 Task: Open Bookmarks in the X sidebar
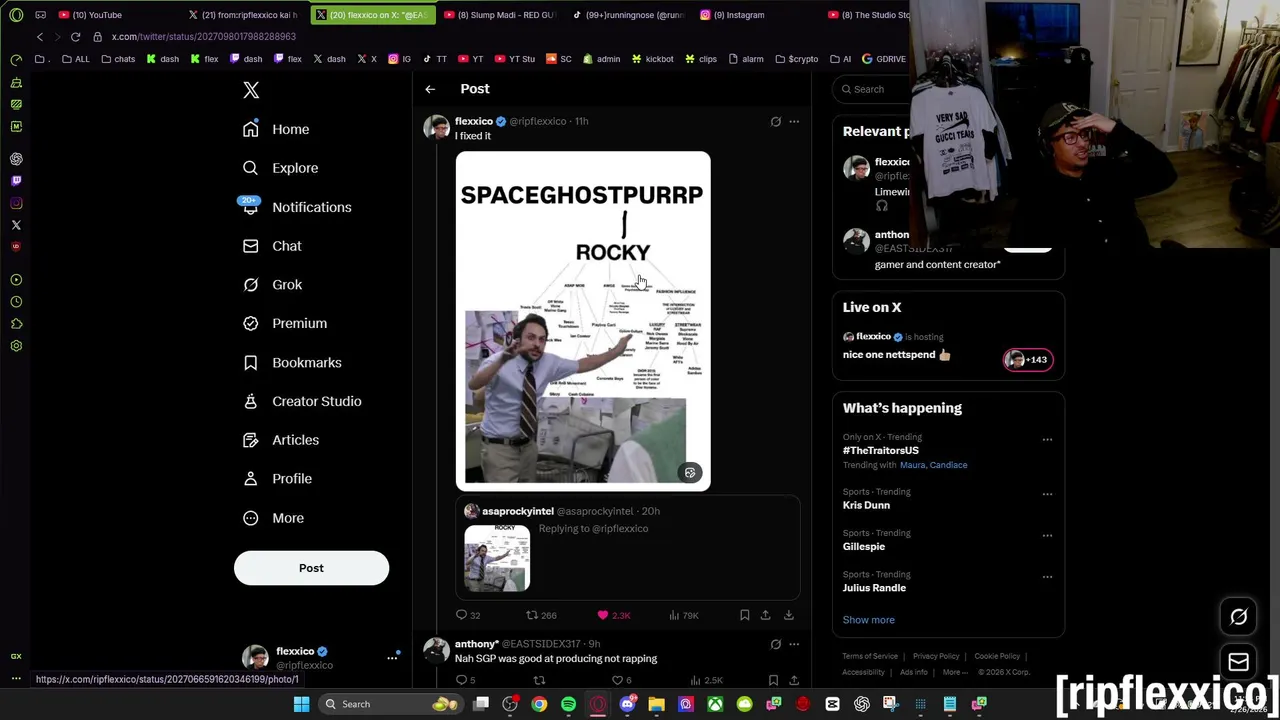click(x=293, y=363)
